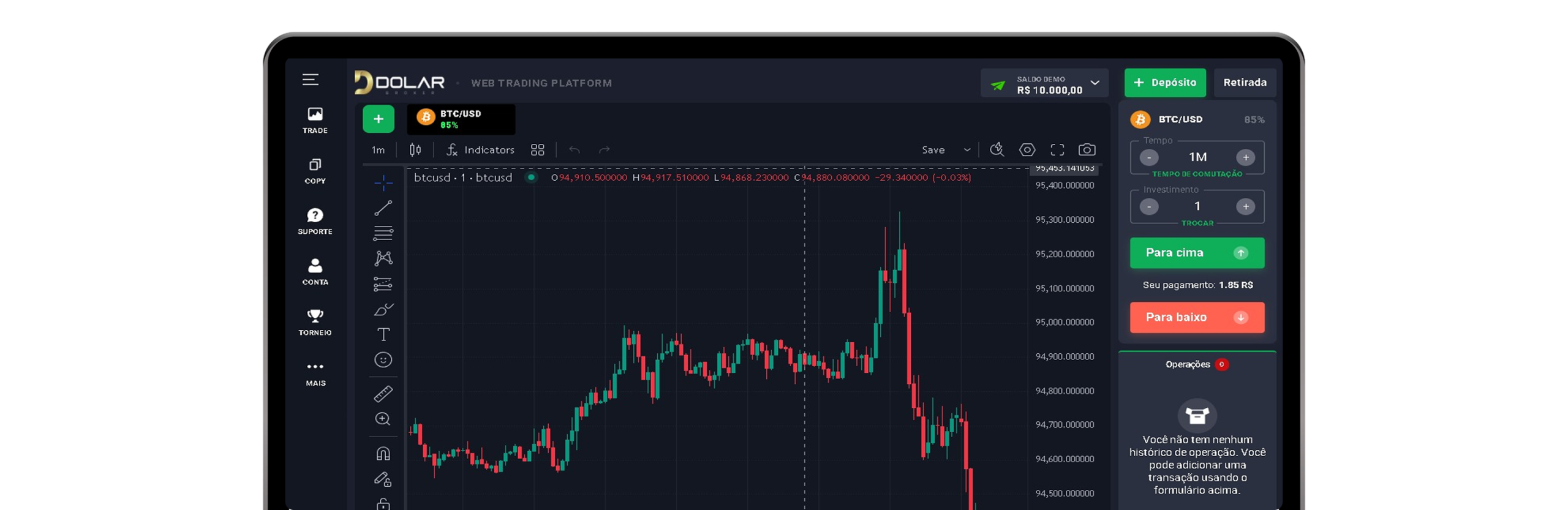The width and height of the screenshot is (1568, 510).
Task: Toggle lock on all drawing tools
Action: coord(383,503)
